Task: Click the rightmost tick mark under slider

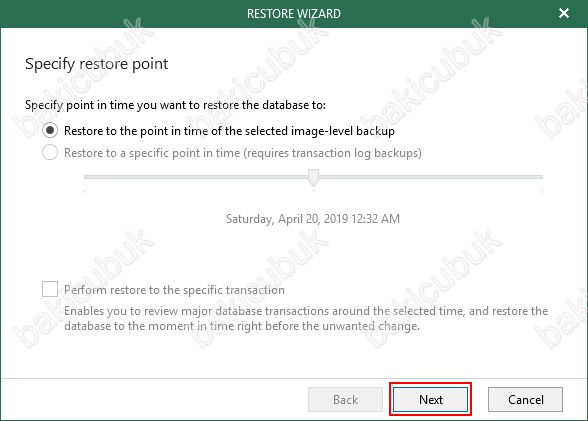Action: pos(542,191)
